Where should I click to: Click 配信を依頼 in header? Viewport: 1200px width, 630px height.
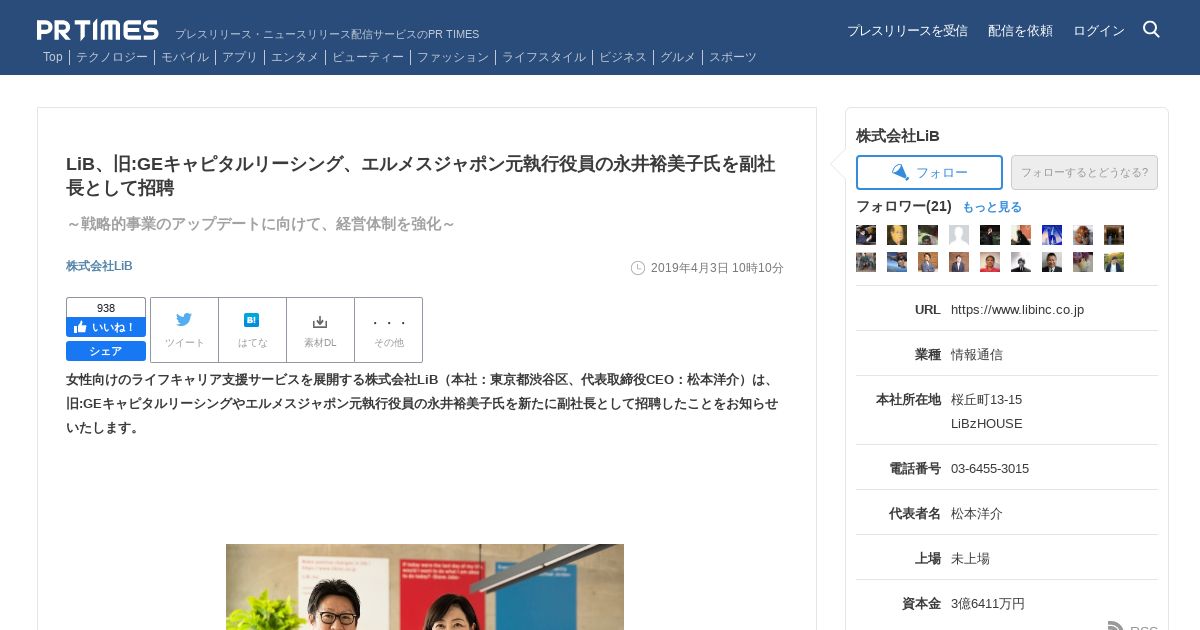pos(1020,31)
